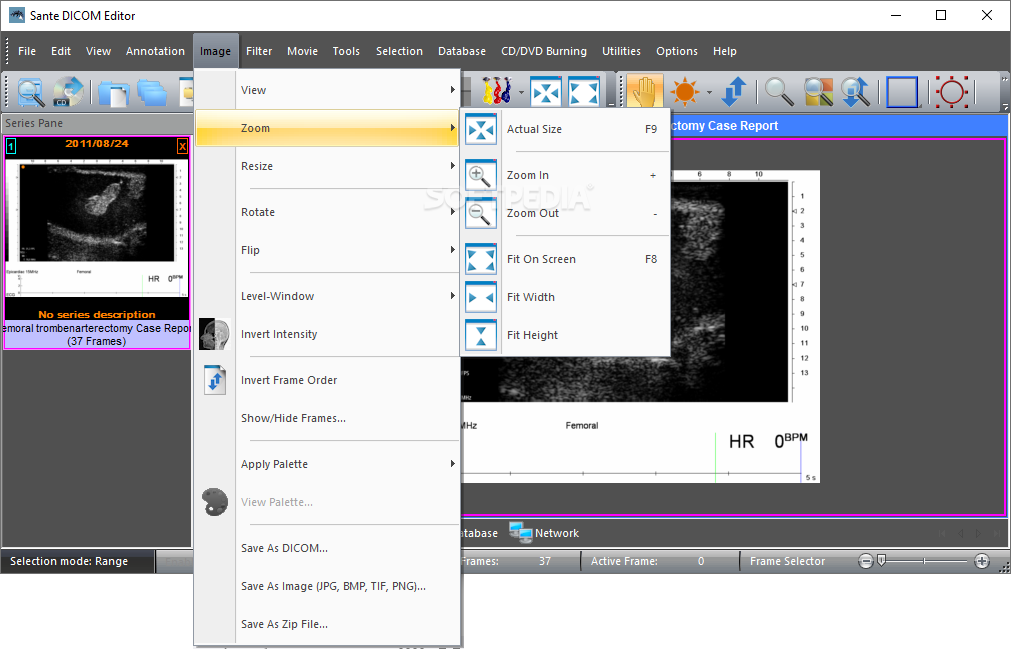The width and height of the screenshot is (1011, 649).
Task: Expand the Level-Window submenu
Action: click(327, 296)
